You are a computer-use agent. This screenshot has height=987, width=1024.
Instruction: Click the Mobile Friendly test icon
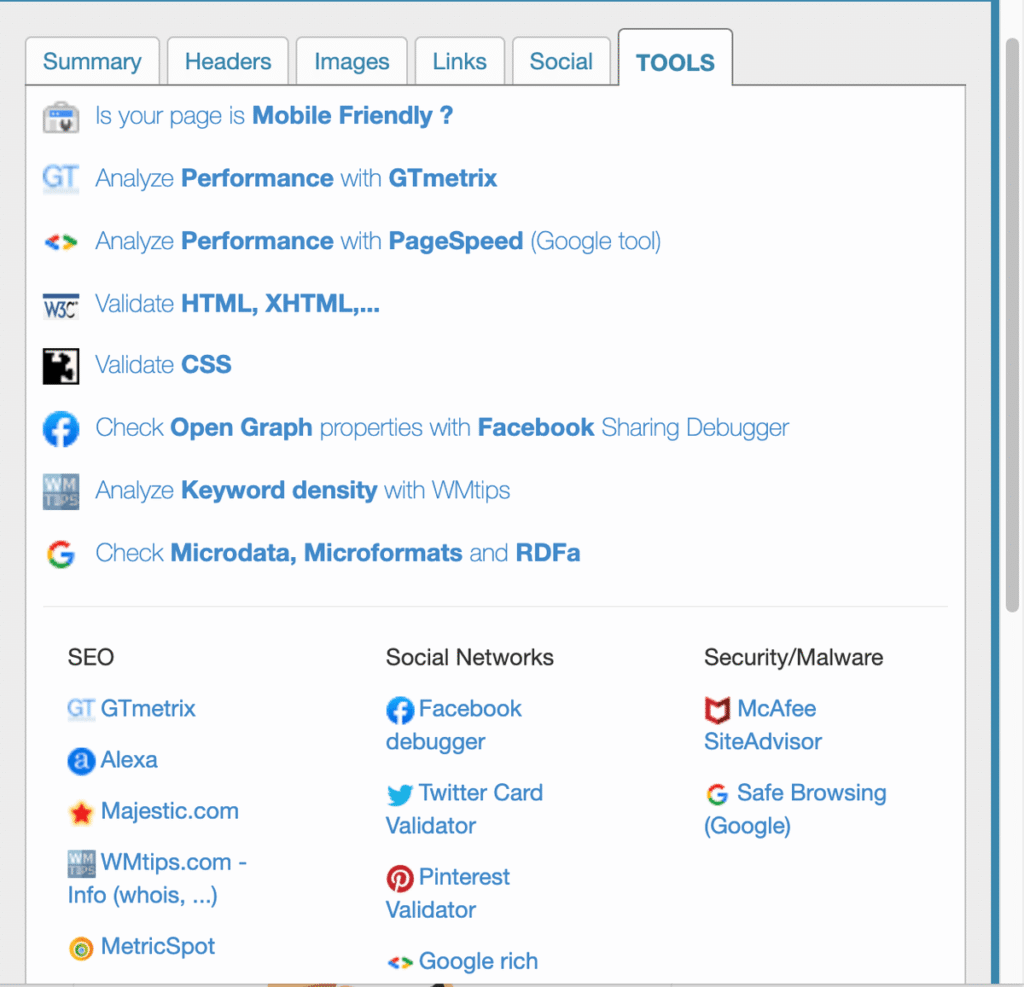pos(61,117)
